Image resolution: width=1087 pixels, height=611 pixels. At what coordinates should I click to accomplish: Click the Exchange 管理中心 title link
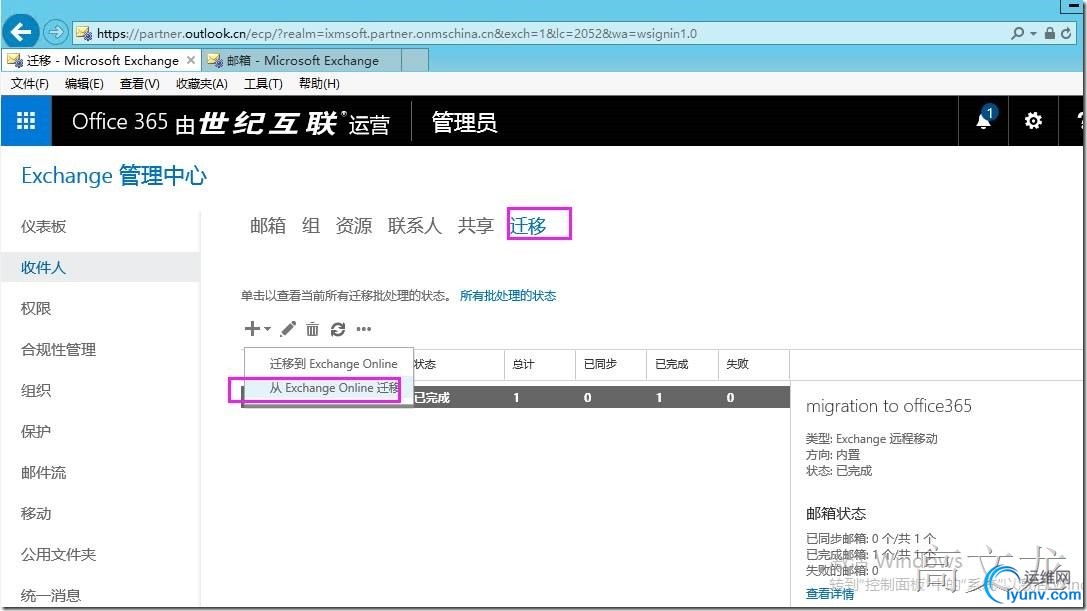click(114, 175)
